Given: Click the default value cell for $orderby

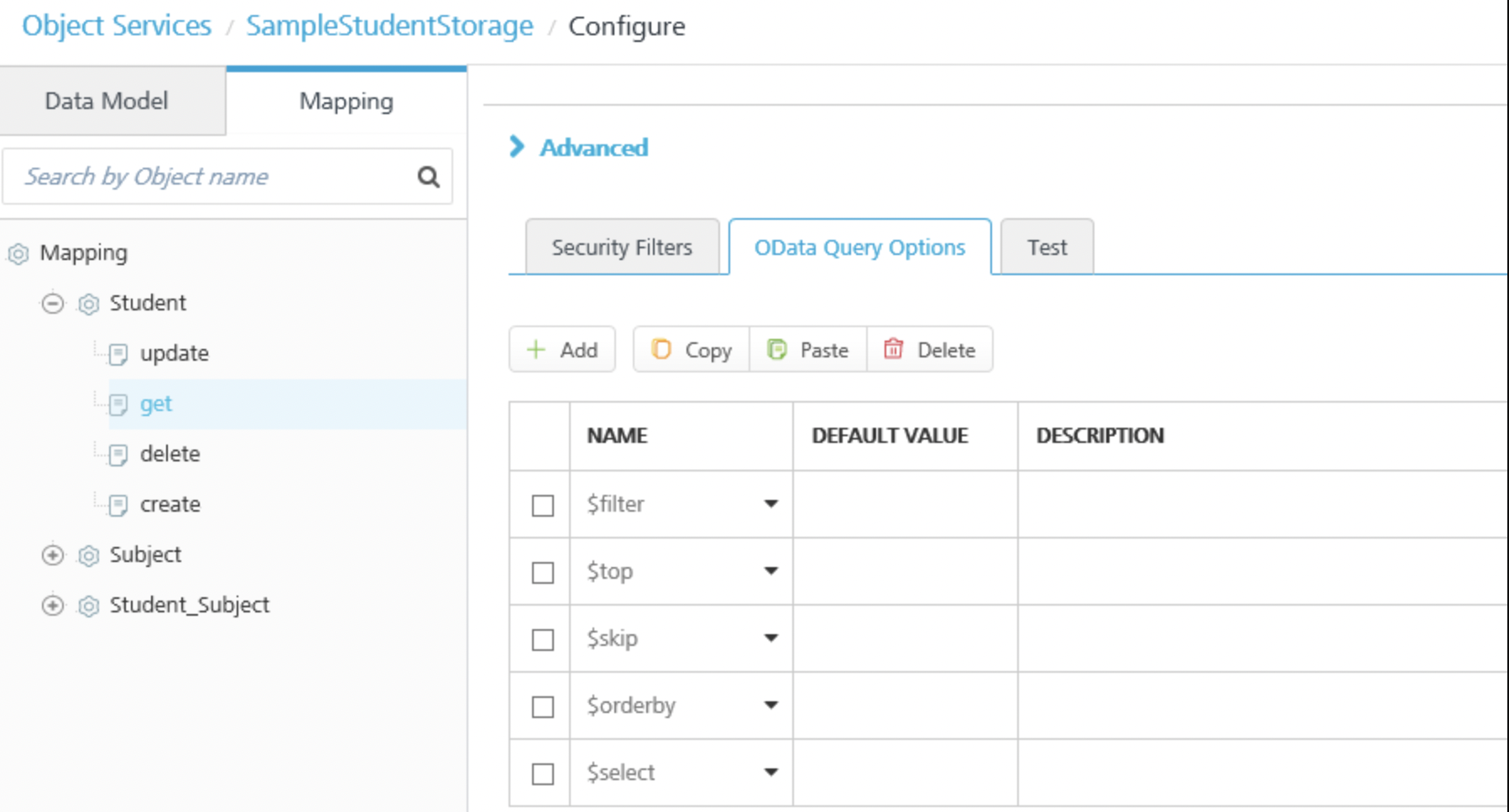Looking at the screenshot, I should tap(906, 705).
